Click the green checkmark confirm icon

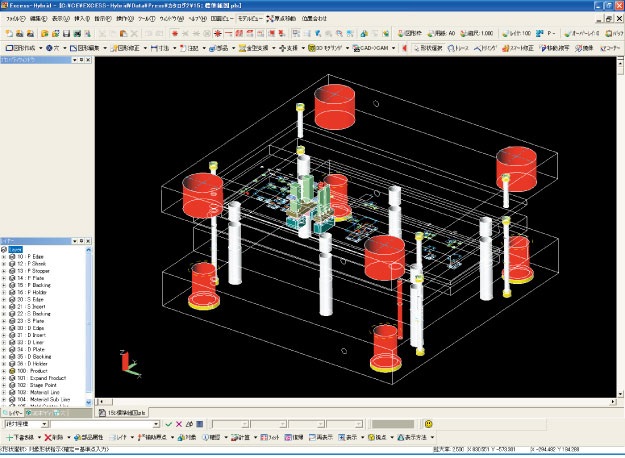tap(168, 424)
